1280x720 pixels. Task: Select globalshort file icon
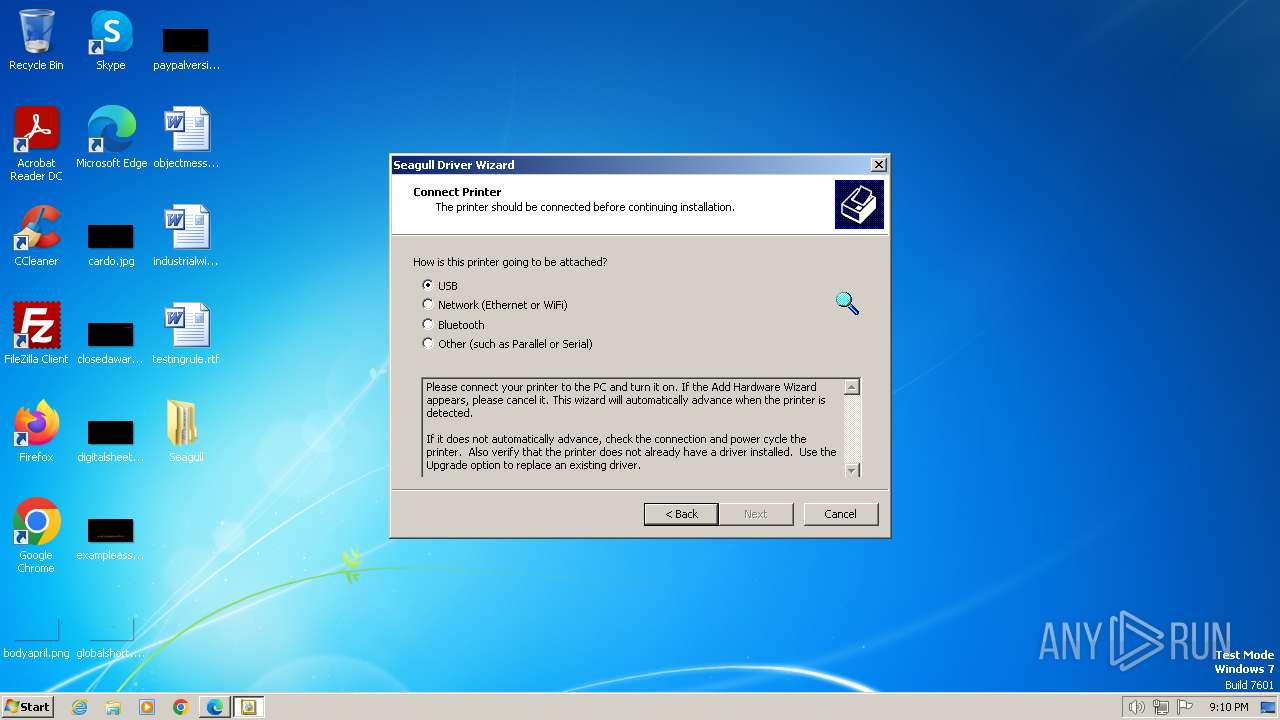coord(111,637)
